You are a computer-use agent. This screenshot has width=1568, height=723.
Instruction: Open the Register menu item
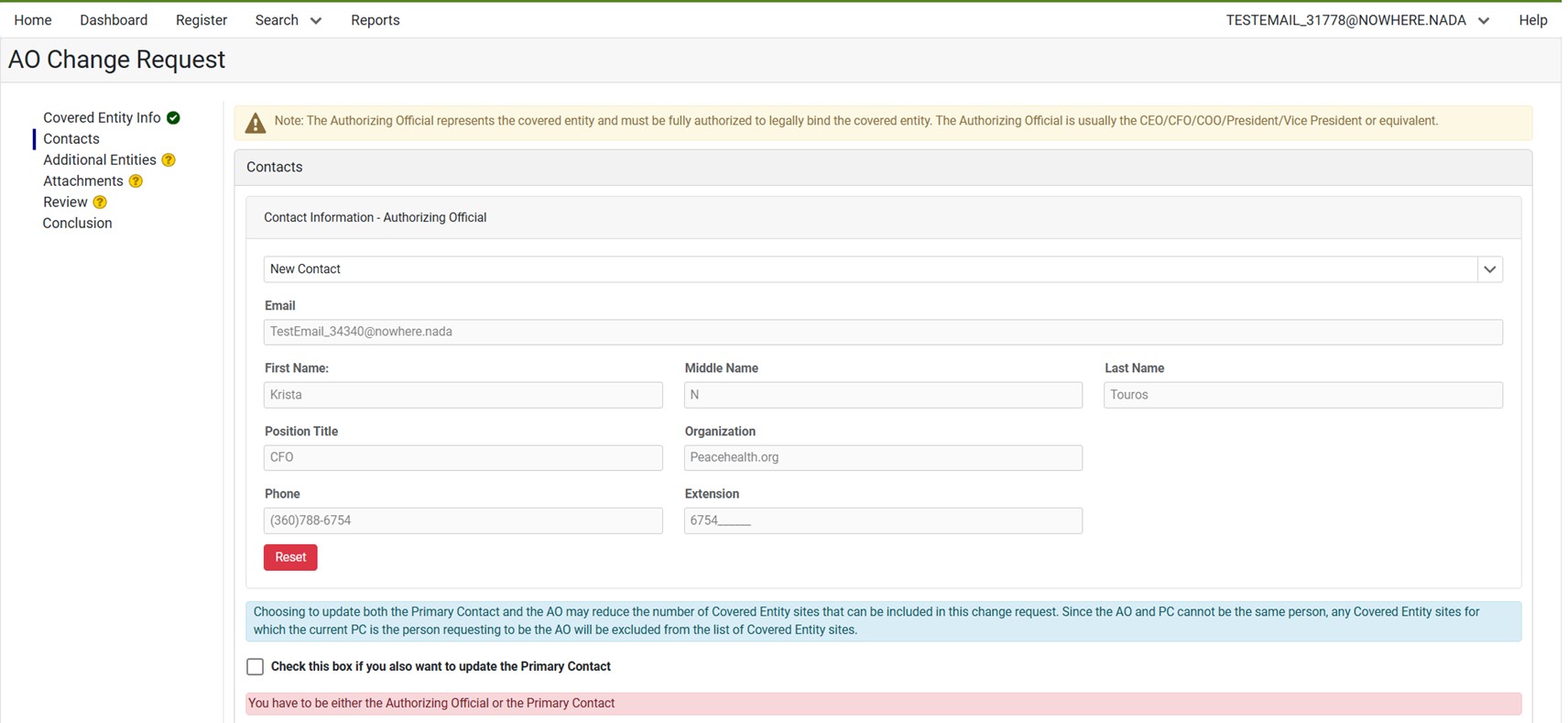[x=201, y=20]
